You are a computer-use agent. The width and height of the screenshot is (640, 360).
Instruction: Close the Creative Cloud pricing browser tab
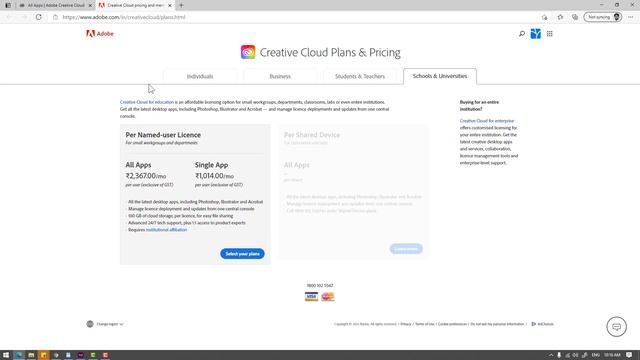pos(170,5)
